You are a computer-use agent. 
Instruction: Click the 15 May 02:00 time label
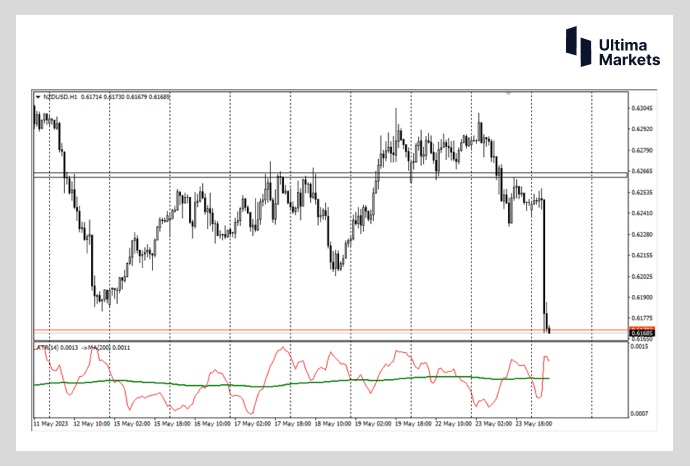[132, 423]
